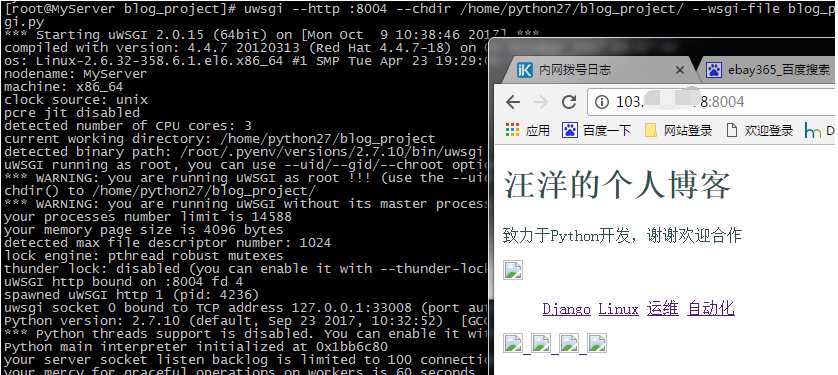Viewport: 838px width, 375px height.
Task: Open the Django link on the blog page
Action: pos(567,309)
